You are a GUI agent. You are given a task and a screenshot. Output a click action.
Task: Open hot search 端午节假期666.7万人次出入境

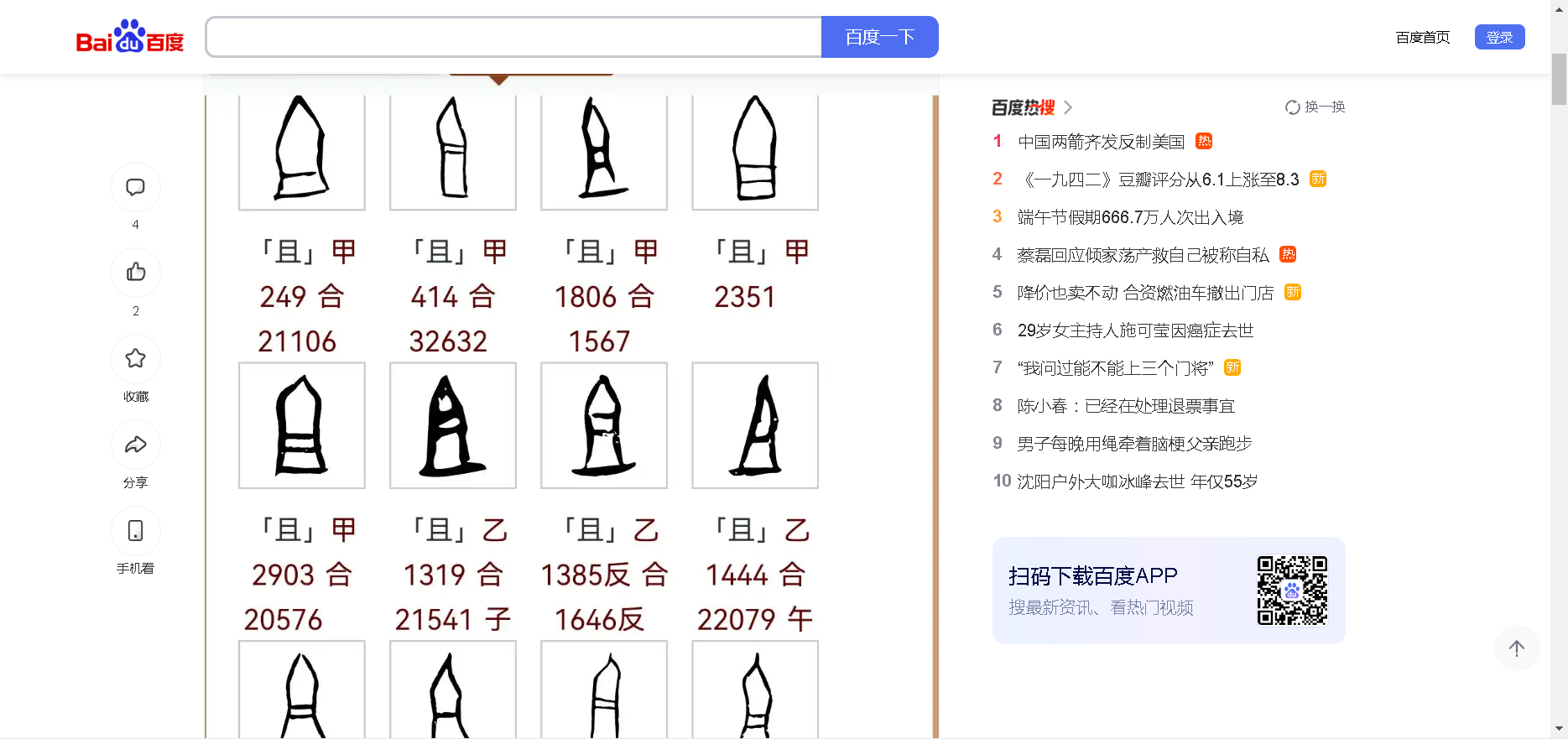coord(1130,217)
